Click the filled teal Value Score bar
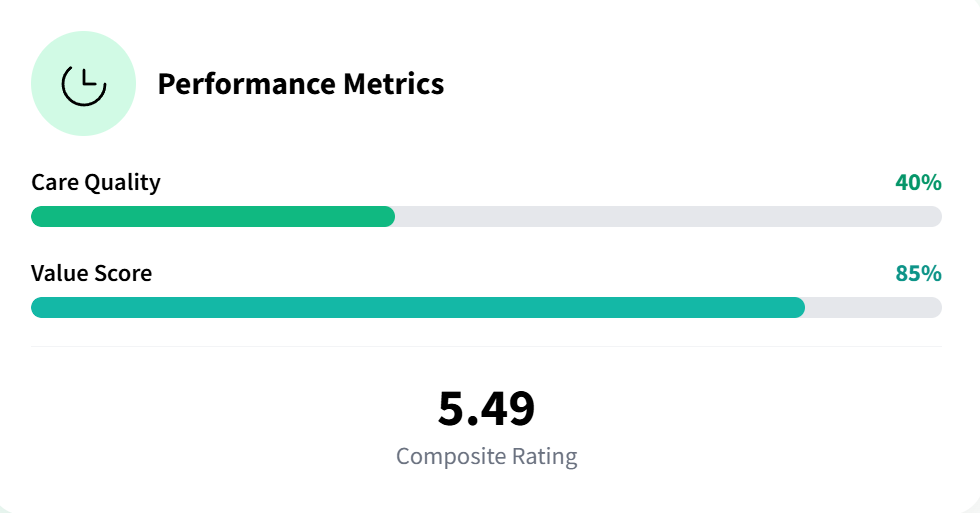 pyautogui.click(x=418, y=307)
